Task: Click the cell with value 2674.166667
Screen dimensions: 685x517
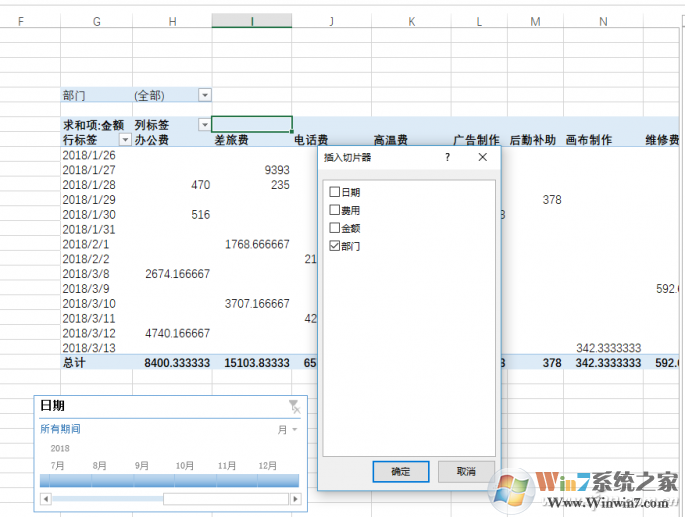Action: pyautogui.click(x=177, y=274)
